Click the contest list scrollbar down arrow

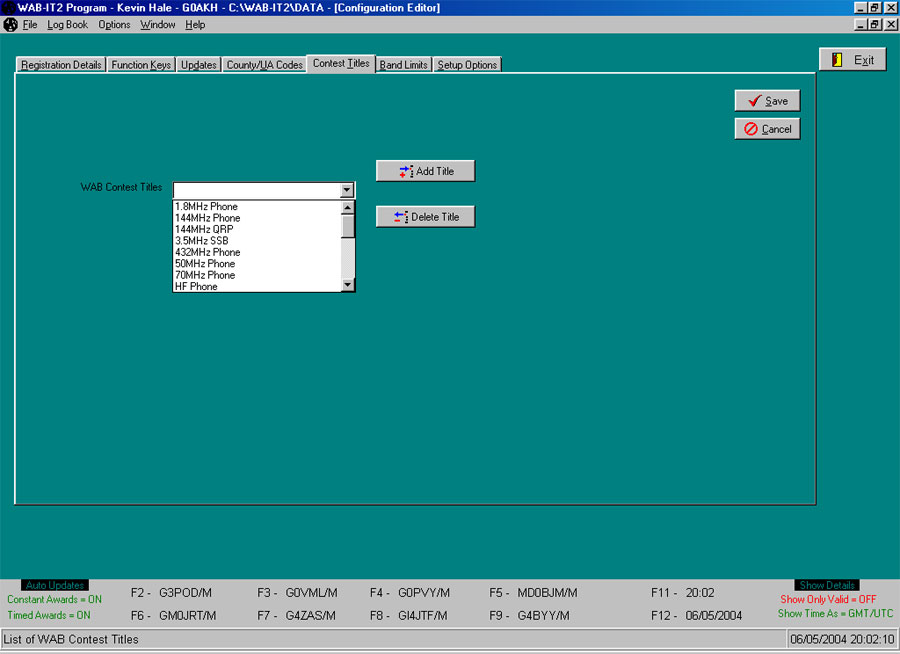pos(347,286)
